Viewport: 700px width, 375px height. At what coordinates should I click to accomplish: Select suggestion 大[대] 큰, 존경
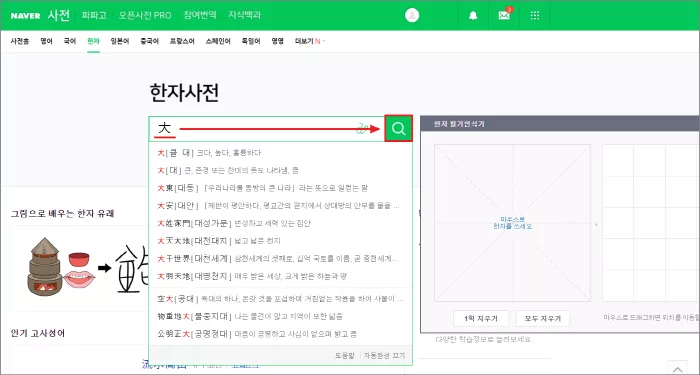coord(280,170)
